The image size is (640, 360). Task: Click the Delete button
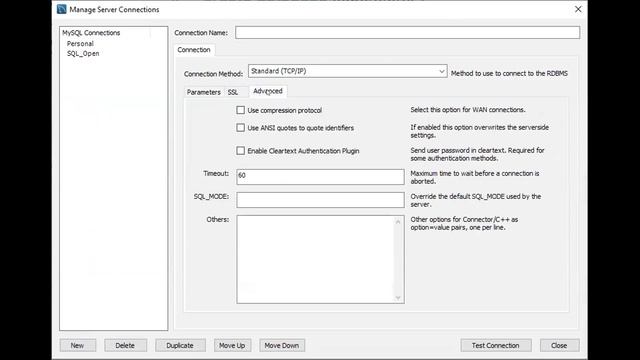click(x=125, y=345)
